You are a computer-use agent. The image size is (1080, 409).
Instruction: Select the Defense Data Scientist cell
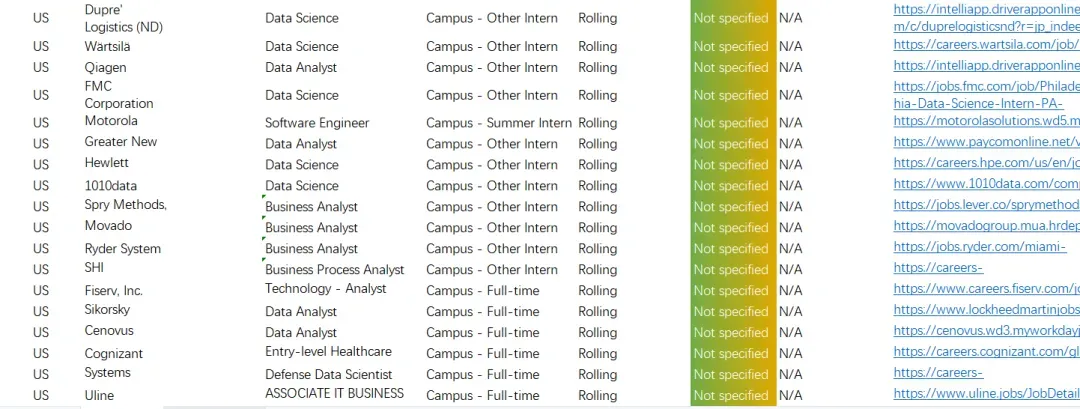[329, 375]
